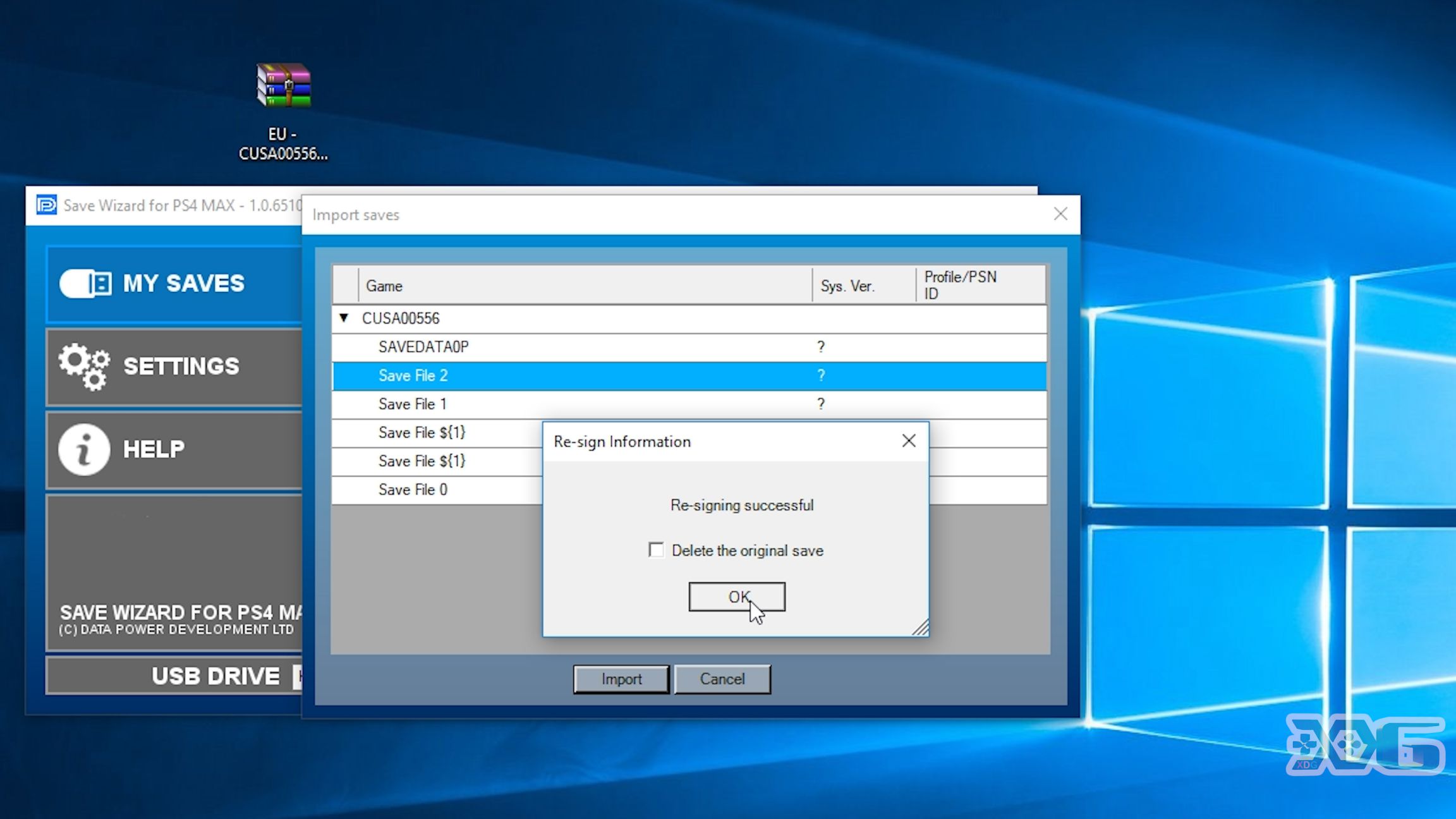Select the CUSA00556 game row
Image resolution: width=1456 pixels, height=819 pixels.
(x=689, y=318)
